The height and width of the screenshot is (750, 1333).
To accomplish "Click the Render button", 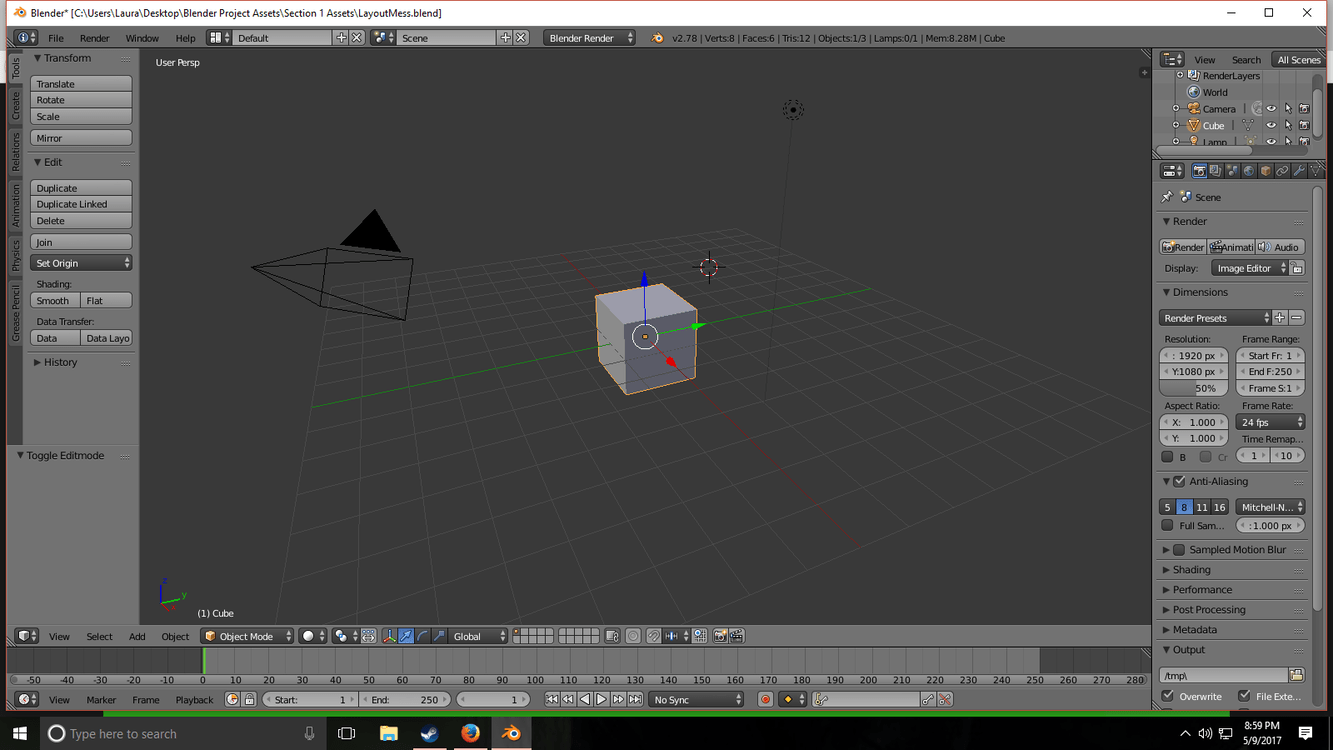I will click(1182, 246).
